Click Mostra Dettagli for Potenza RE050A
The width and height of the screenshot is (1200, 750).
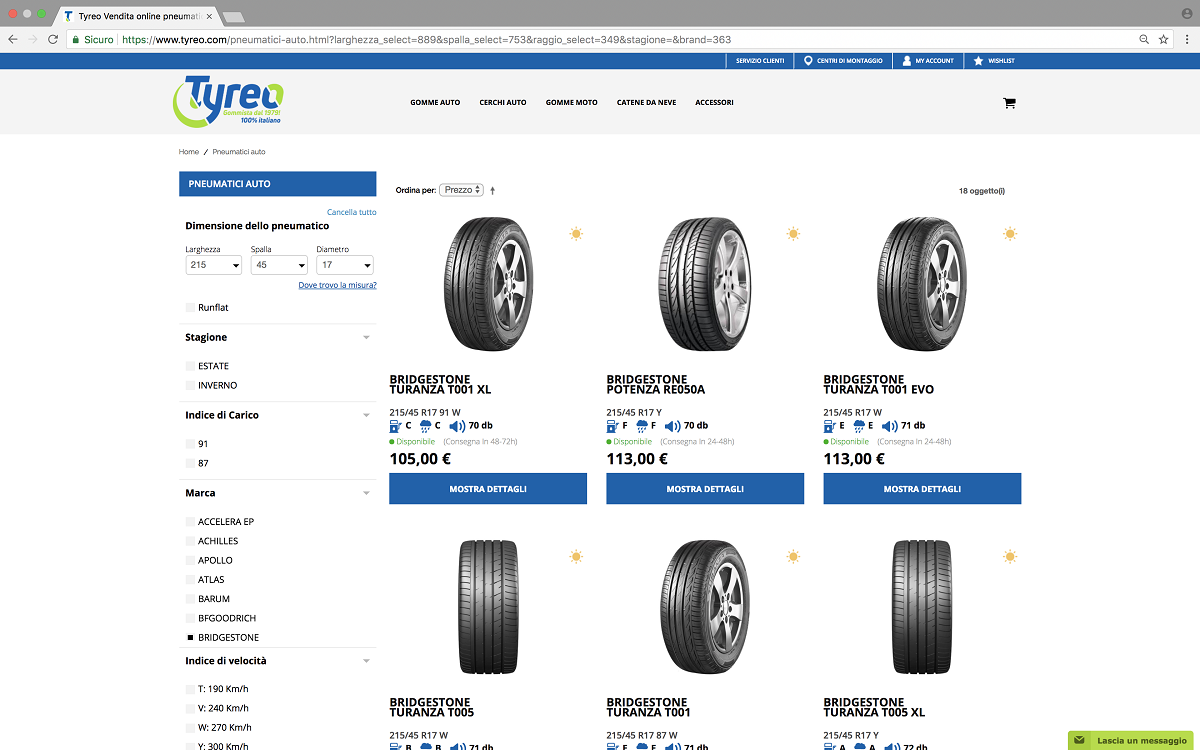705,489
